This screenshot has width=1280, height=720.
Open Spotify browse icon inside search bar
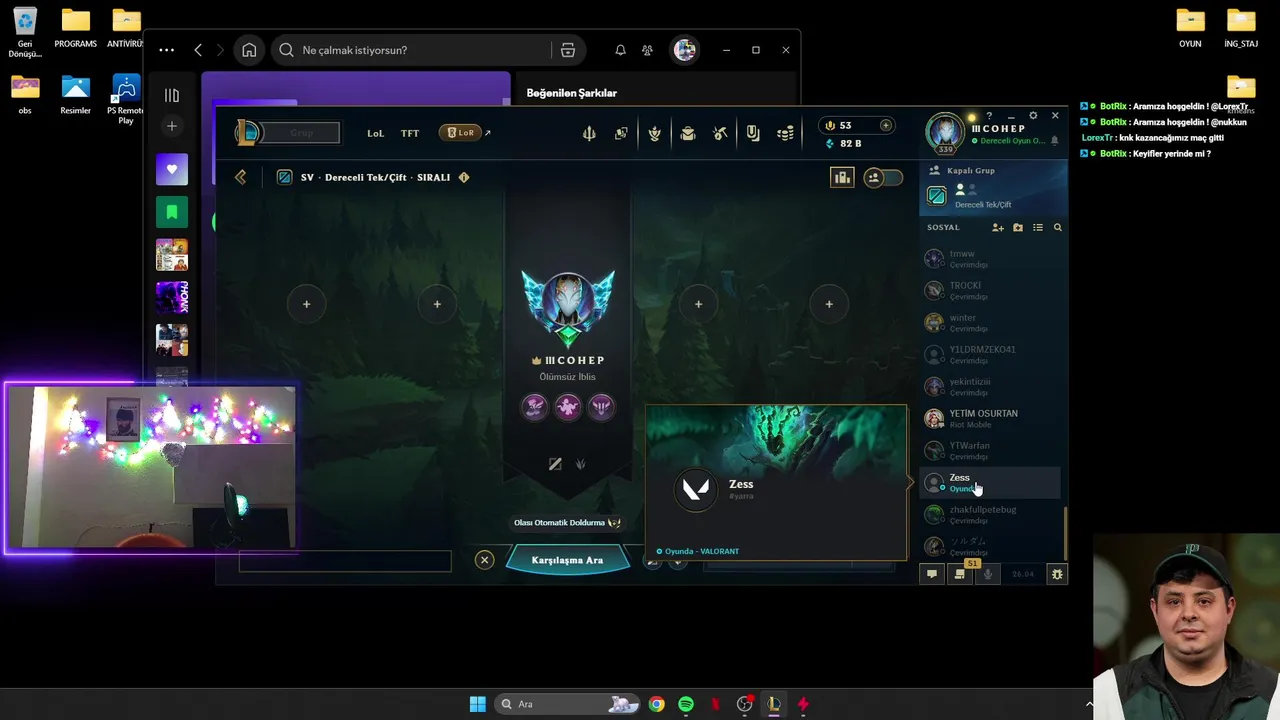coord(568,50)
